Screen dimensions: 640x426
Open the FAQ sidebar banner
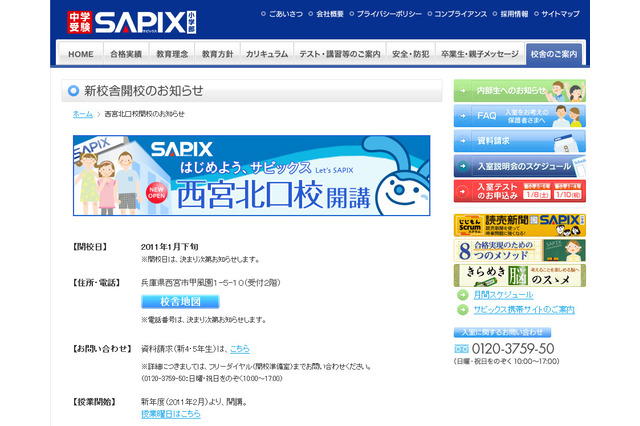[520, 116]
